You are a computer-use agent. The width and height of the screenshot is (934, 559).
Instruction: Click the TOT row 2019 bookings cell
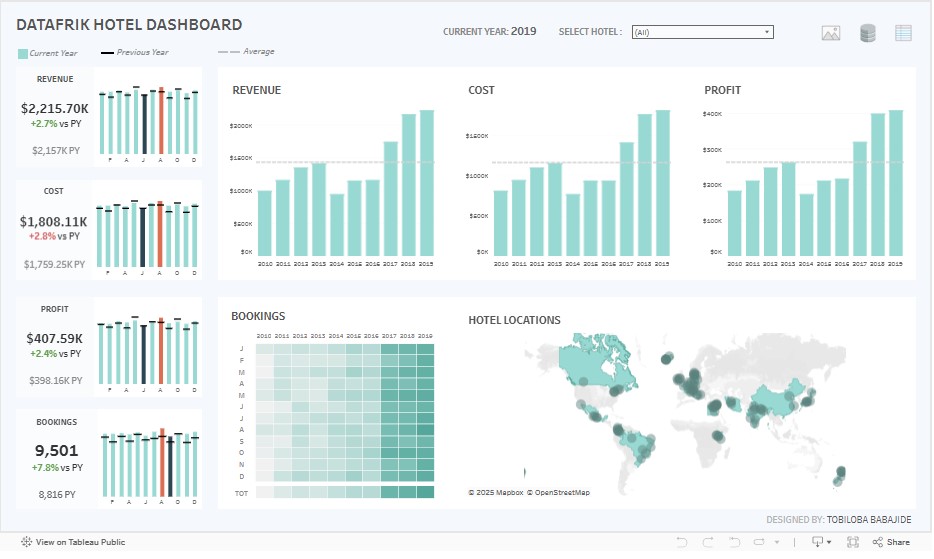click(x=426, y=492)
